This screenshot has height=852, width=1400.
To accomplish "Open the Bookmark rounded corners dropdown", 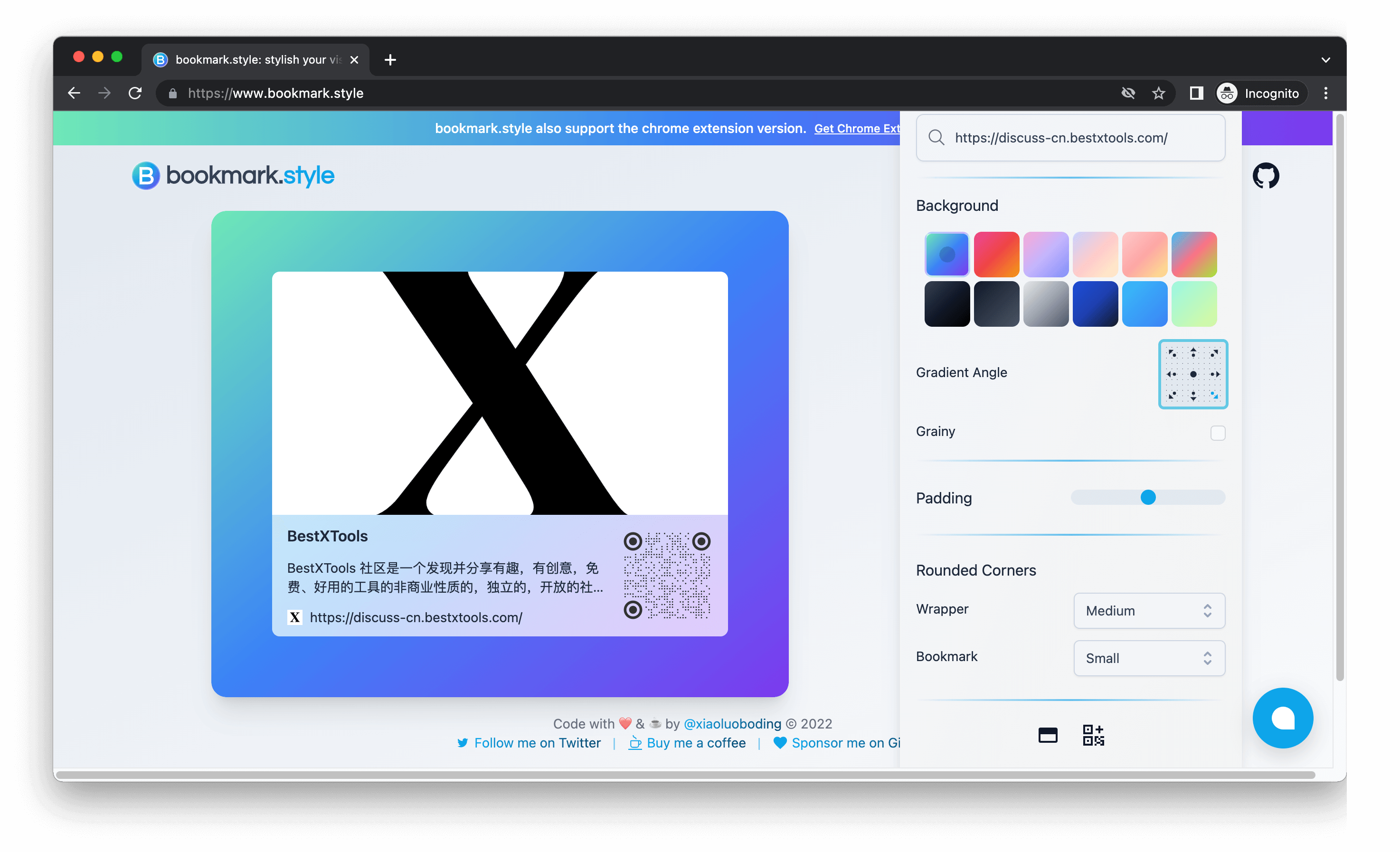I will click(x=1149, y=657).
